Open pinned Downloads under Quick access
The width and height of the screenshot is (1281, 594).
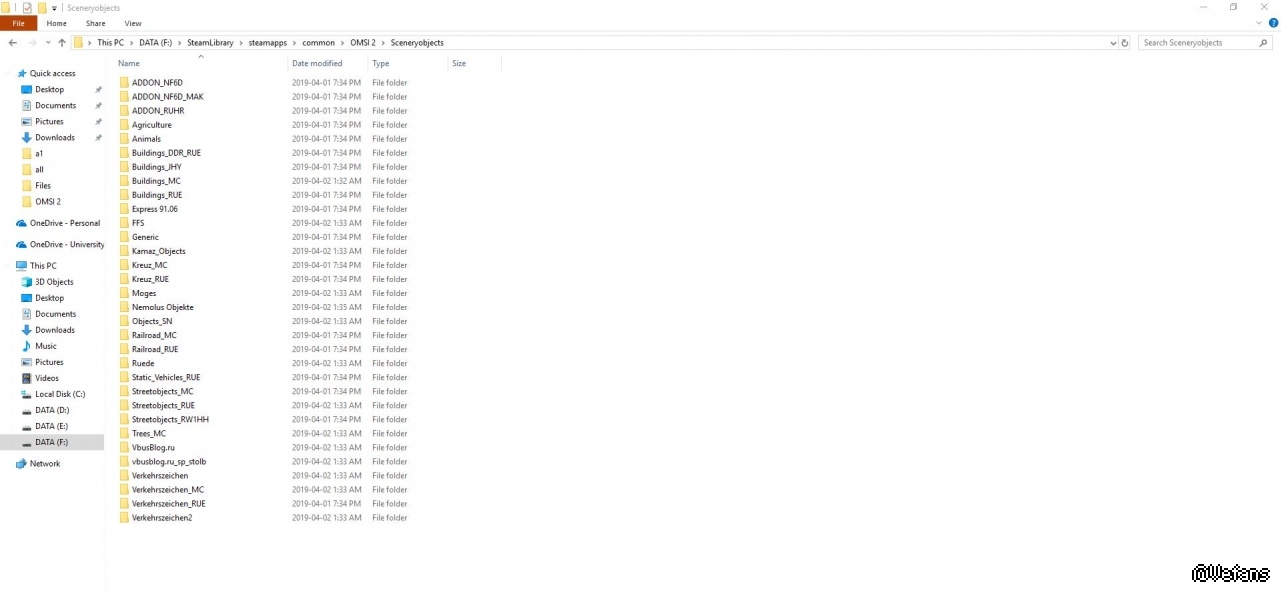click(x=54, y=137)
